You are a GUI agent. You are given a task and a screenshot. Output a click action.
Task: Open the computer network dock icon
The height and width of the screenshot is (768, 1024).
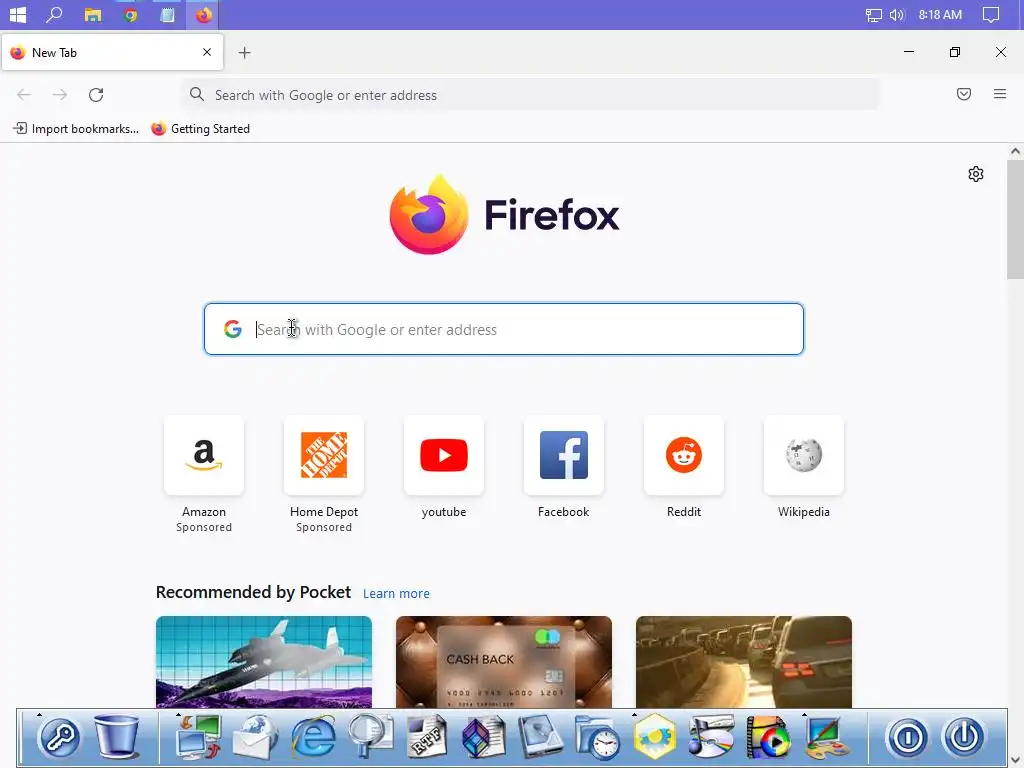point(199,737)
